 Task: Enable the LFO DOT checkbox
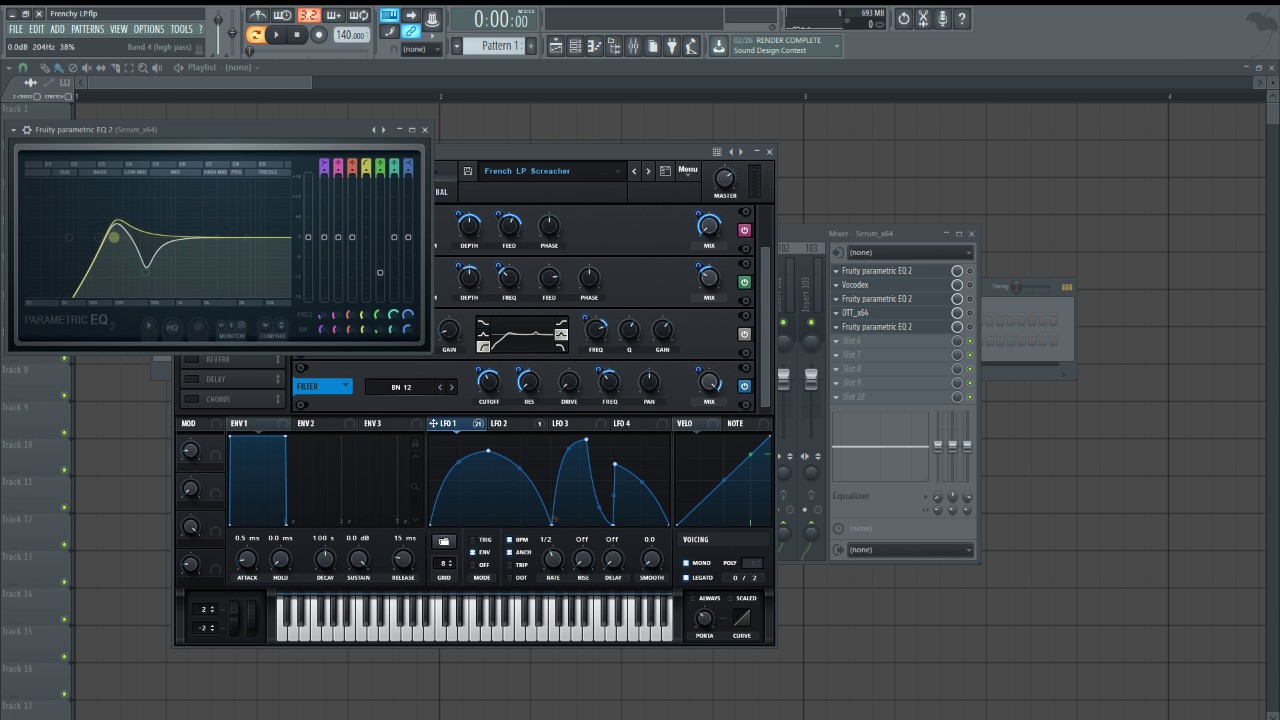click(x=509, y=578)
